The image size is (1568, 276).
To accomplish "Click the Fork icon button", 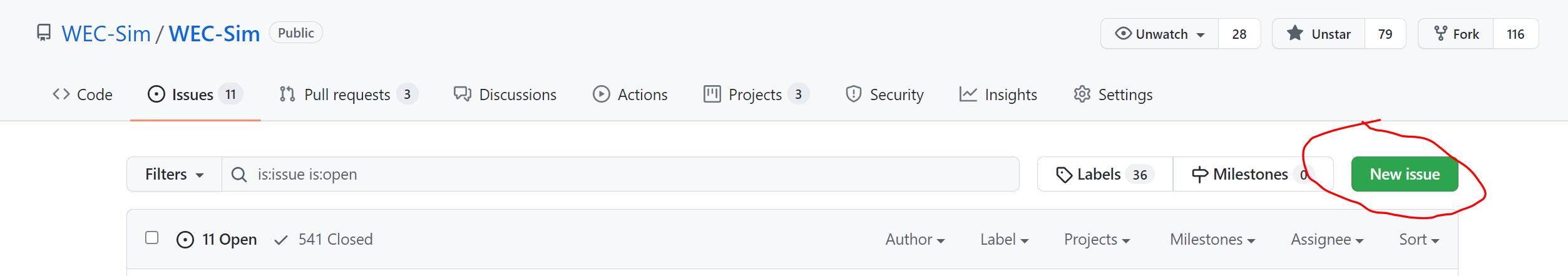I will click(1441, 34).
